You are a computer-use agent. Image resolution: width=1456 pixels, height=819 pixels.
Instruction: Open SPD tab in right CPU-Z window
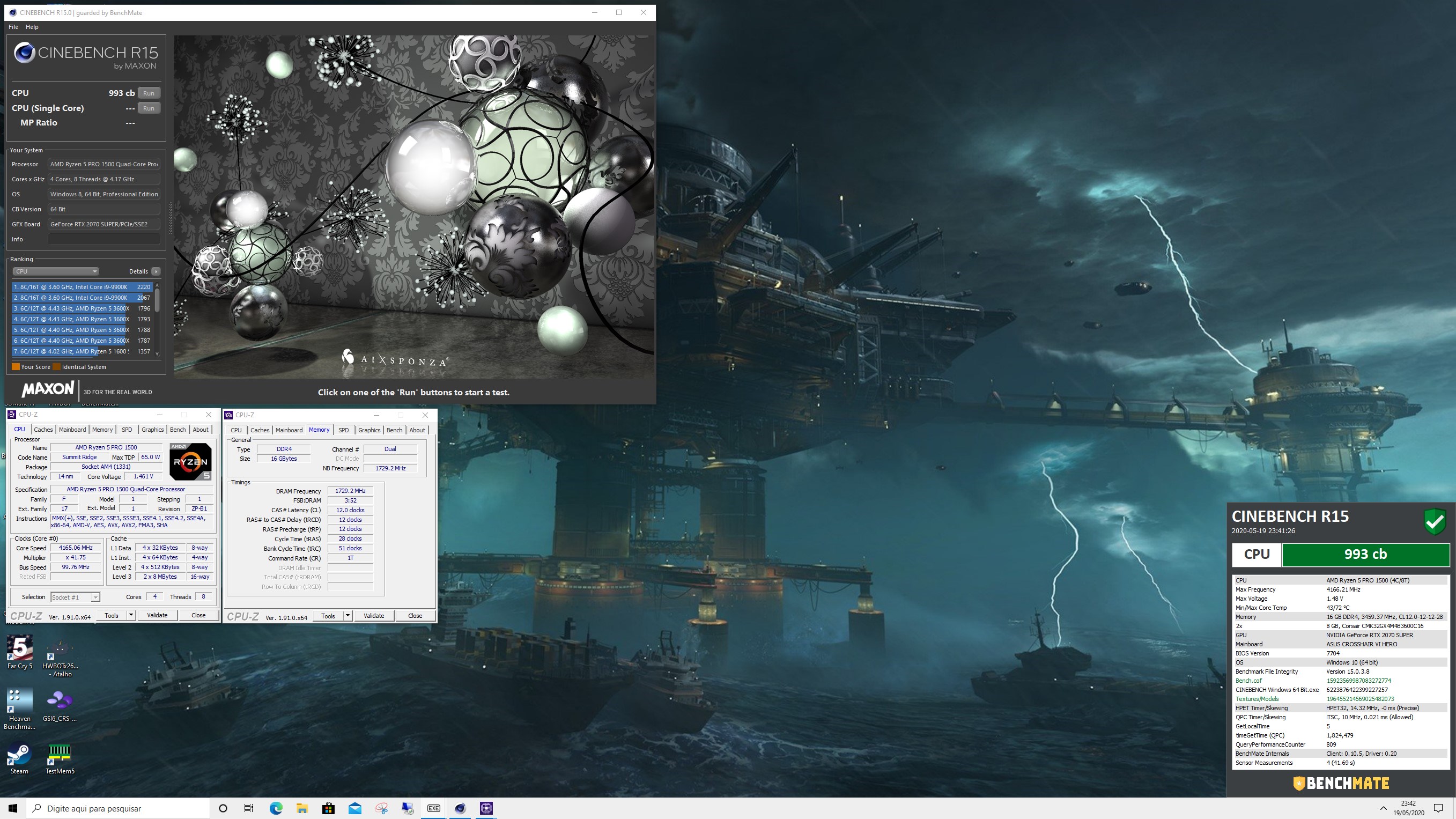[x=344, y=430]
